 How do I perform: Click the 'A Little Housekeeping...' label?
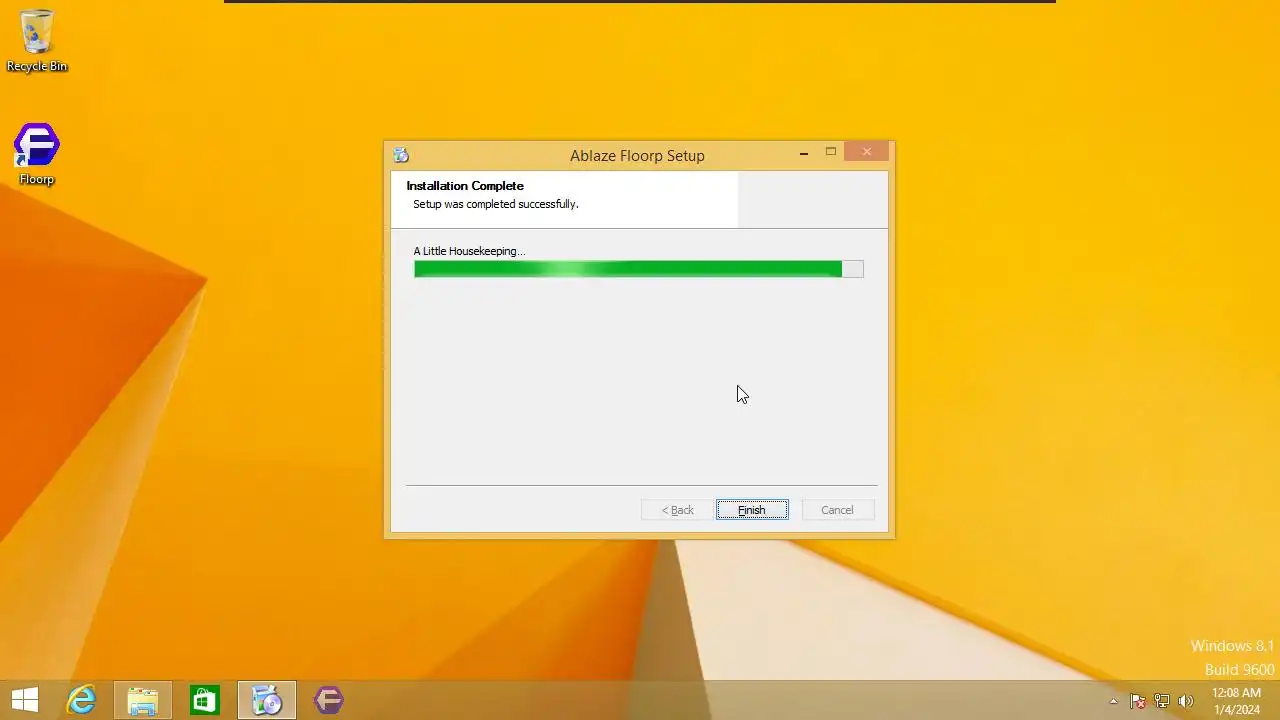(x=469, y=251)
